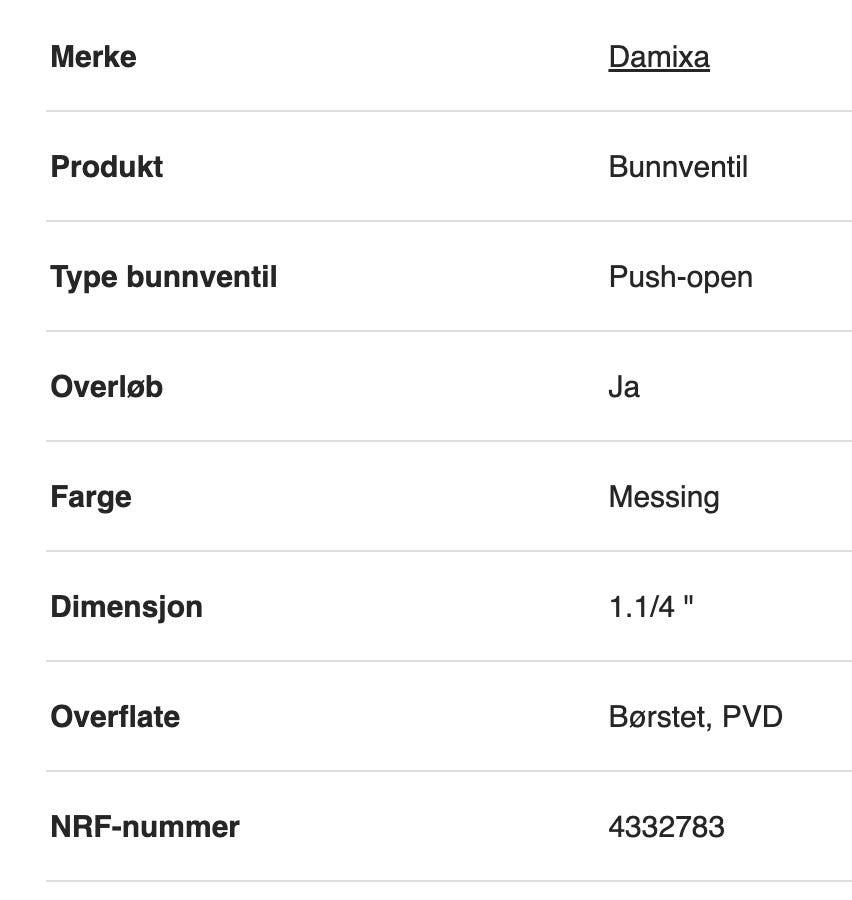Select the Push-open value text
Image resolution: width=852 pixels, height=900 pixels.
pyautogui.click(x=680, y=277)
